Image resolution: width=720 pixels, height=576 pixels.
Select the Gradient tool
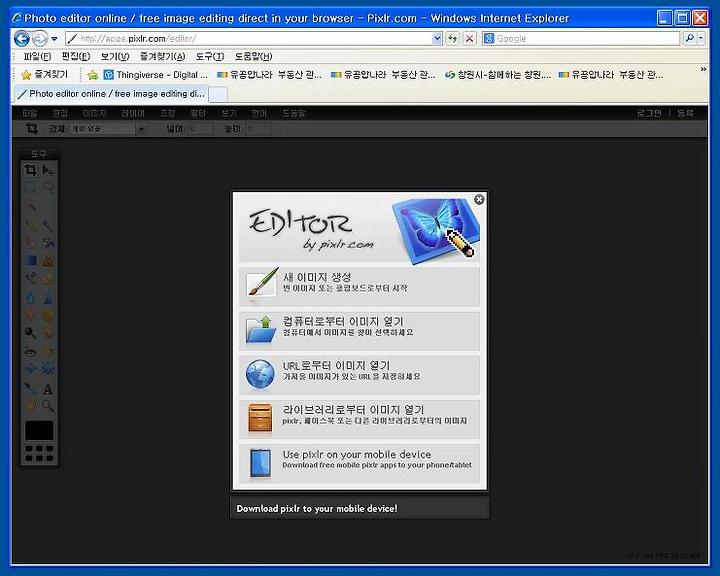[30, 261]
